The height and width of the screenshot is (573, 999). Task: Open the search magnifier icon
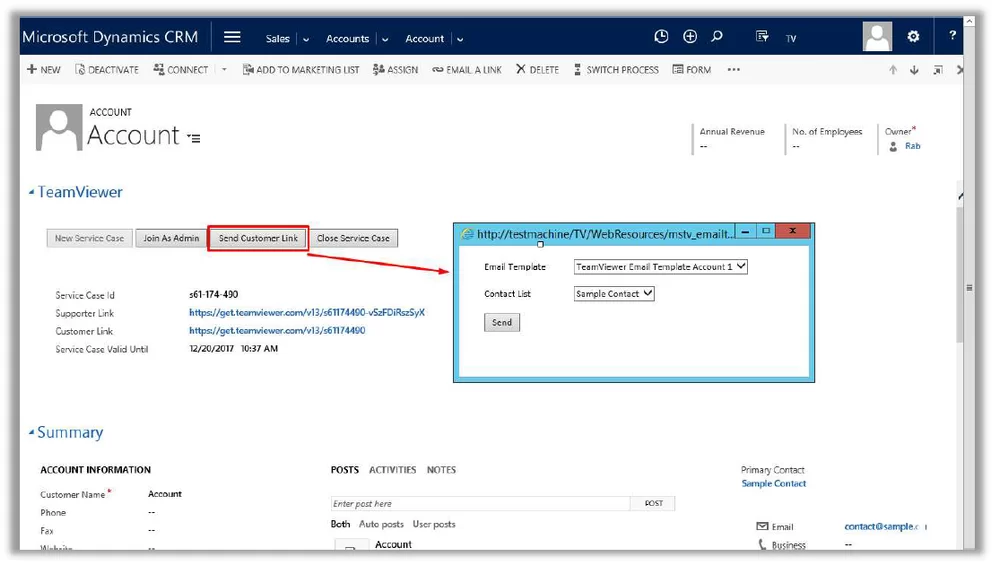pos(717,37)
